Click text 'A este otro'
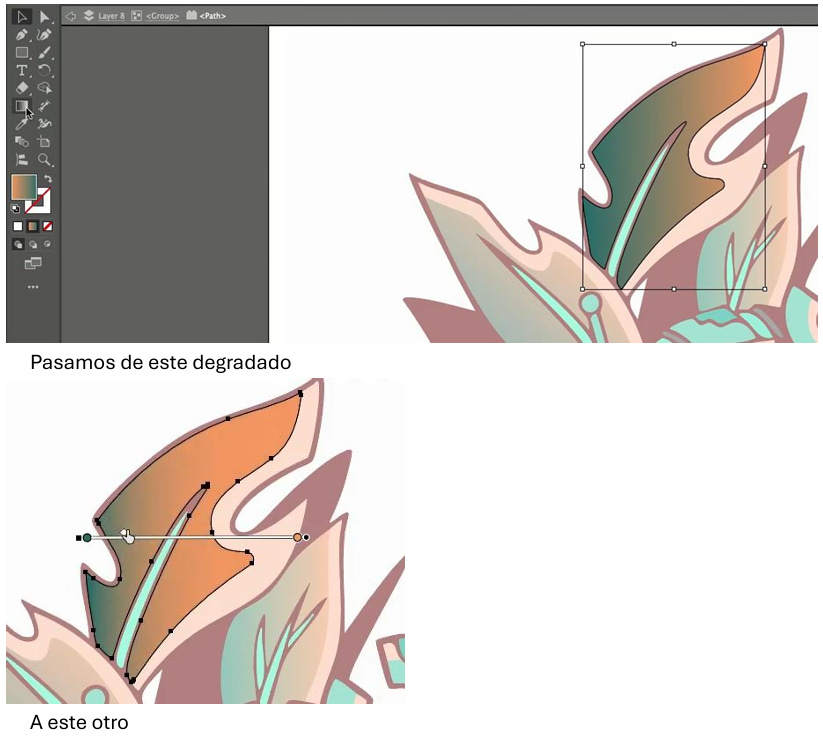Viewport: 823px width, 736px height. 79,722
